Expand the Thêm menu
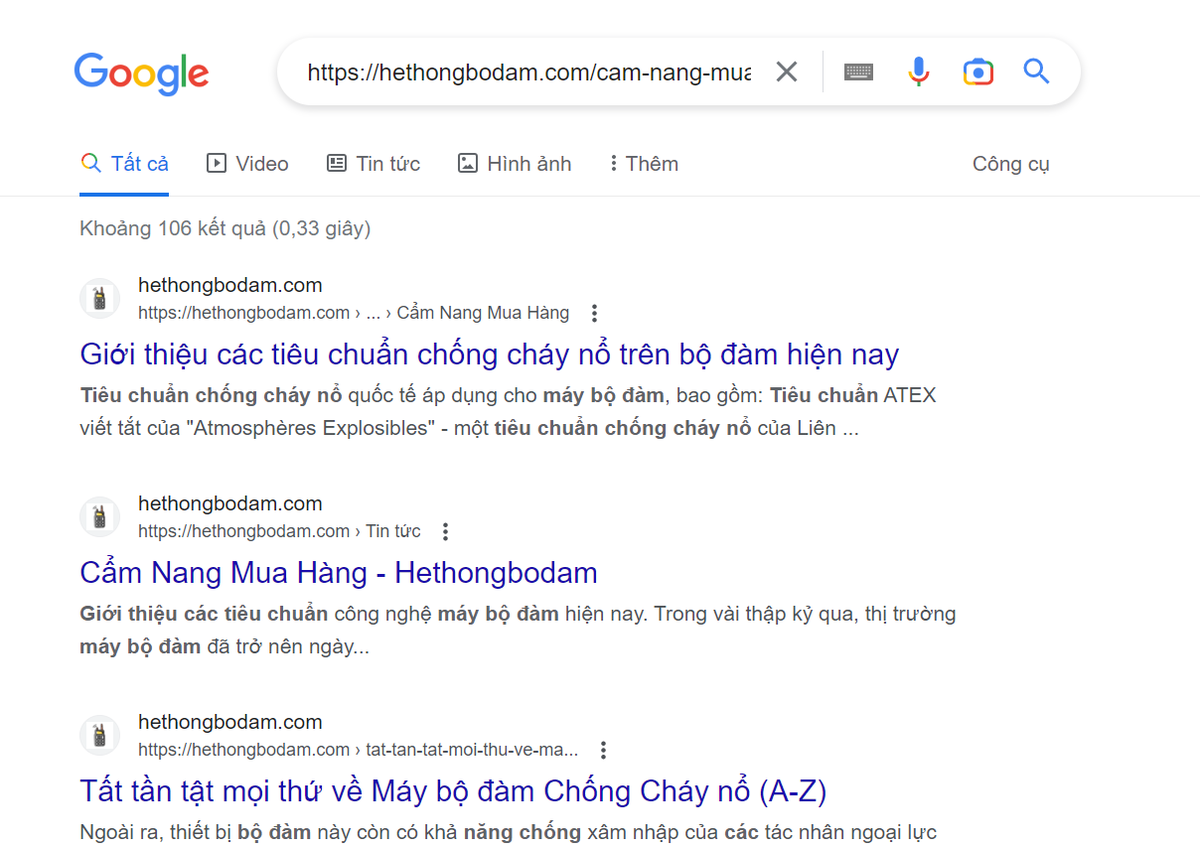The image size is (1200, 849). click(x=644, y=164)
